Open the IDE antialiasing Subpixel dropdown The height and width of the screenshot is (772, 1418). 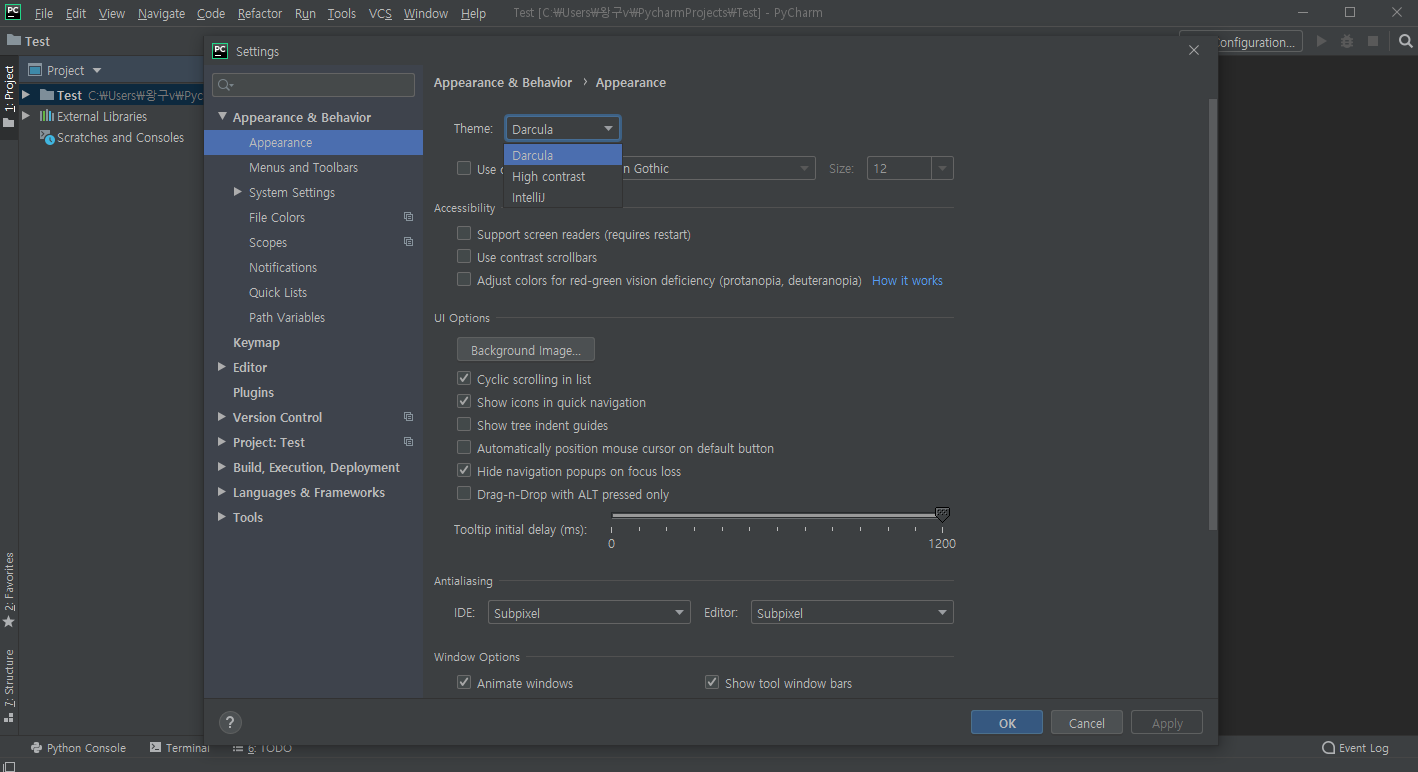point(589,613)
